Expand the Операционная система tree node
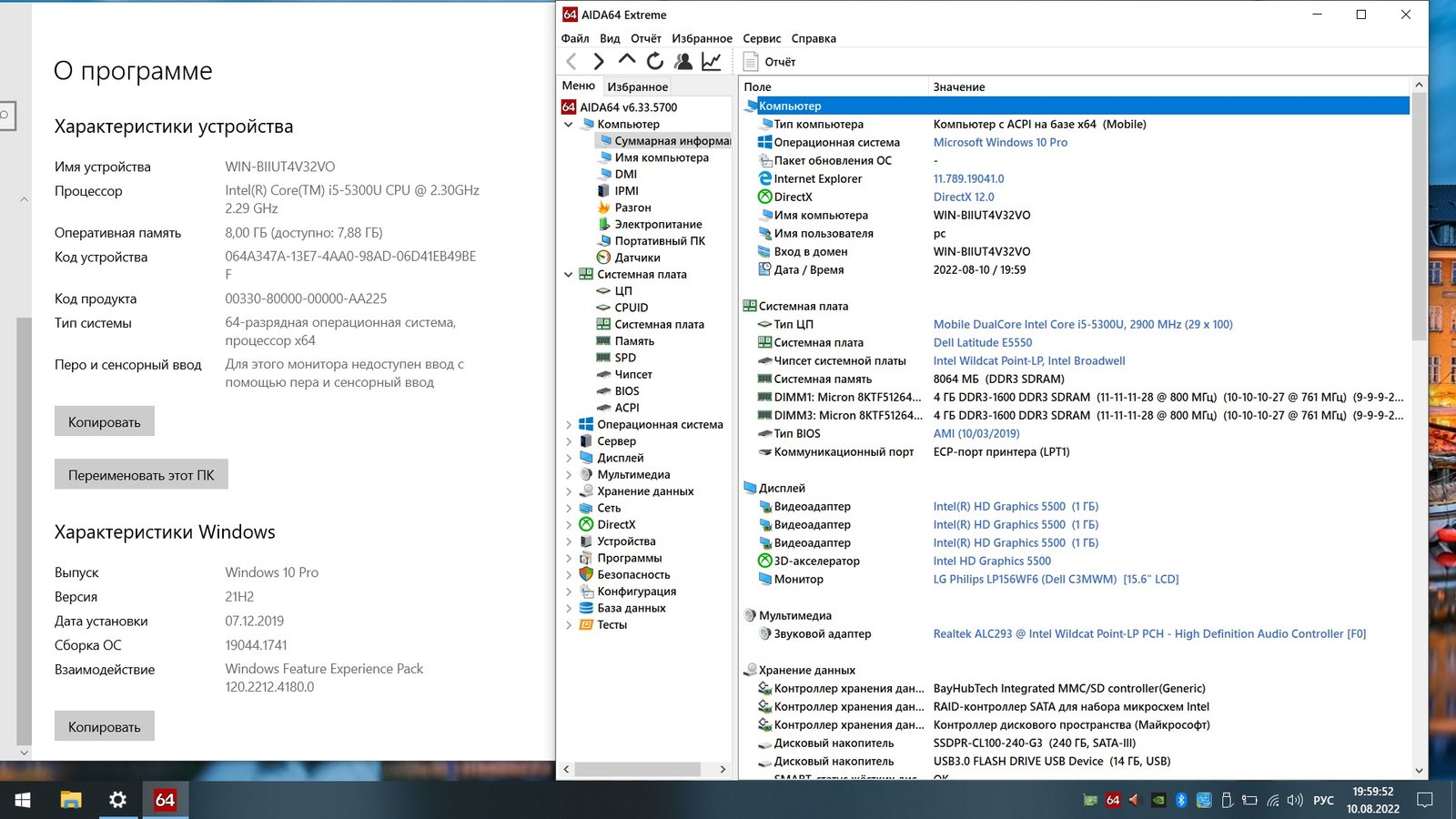 tap(569, 425)
